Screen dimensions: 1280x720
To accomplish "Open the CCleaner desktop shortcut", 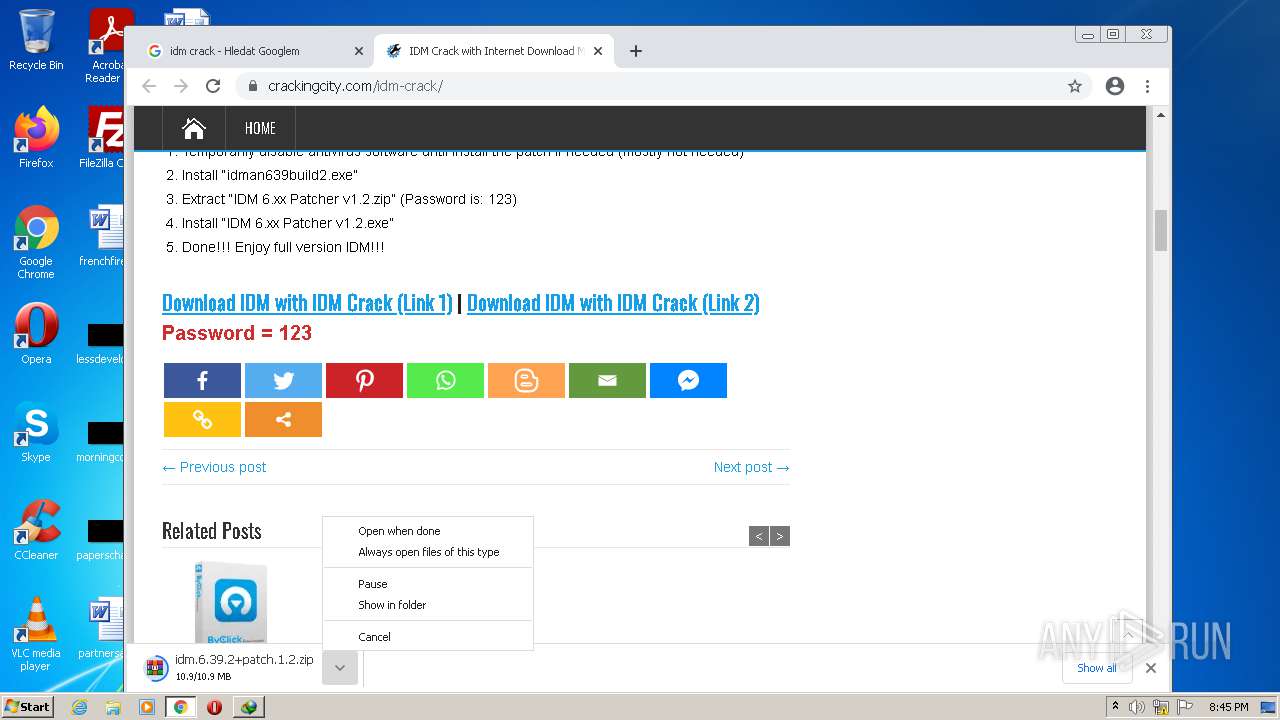I will point(36,530).
